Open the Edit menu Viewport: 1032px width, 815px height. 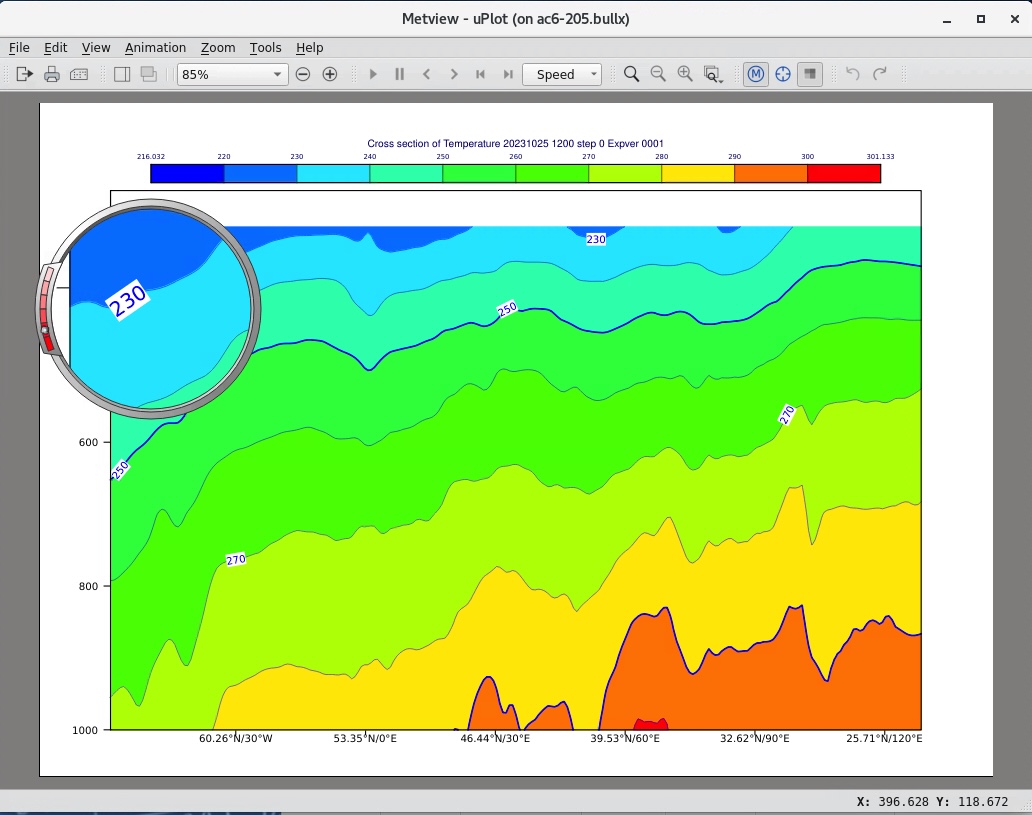coord(55,47)
